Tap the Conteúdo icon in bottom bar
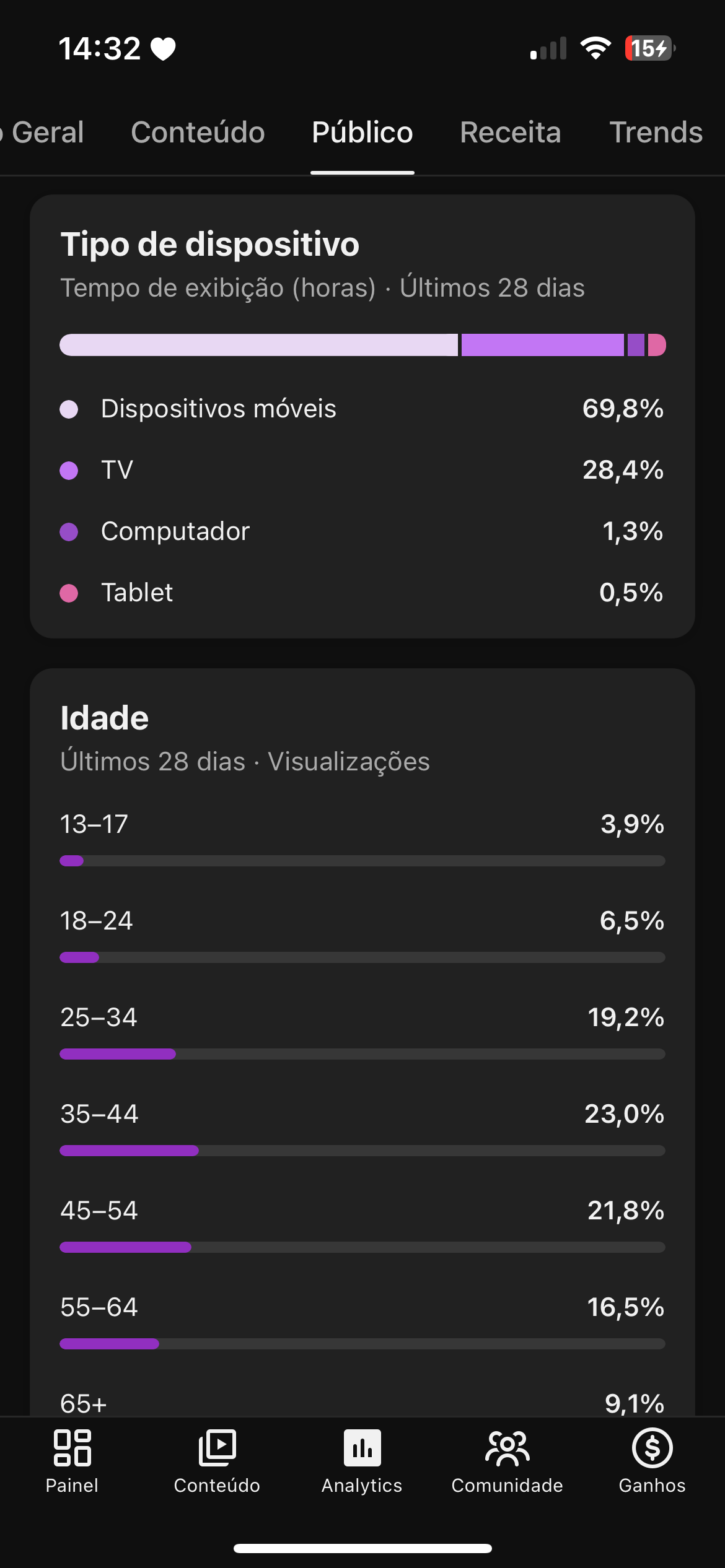The width and height of the screenshot is (725, 1568). (217, 1448)
